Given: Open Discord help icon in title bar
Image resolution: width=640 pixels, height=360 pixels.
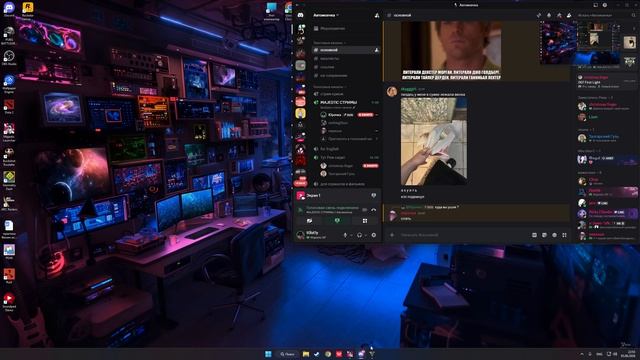Looking at the screenshot, I should point(605,5).
